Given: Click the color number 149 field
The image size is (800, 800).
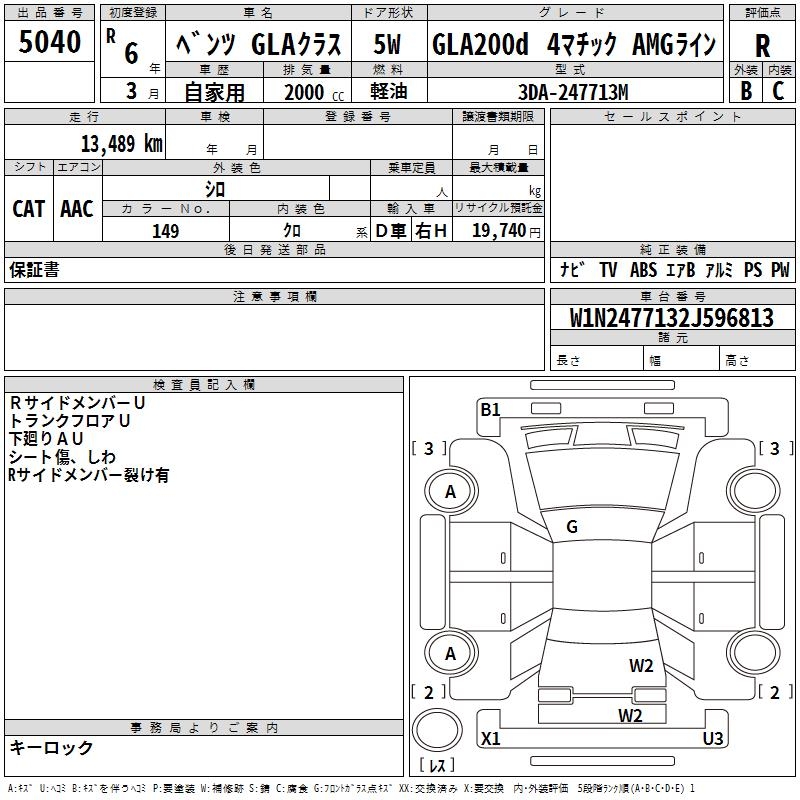Looking at the screenshot, I should (x=165, y=231).
